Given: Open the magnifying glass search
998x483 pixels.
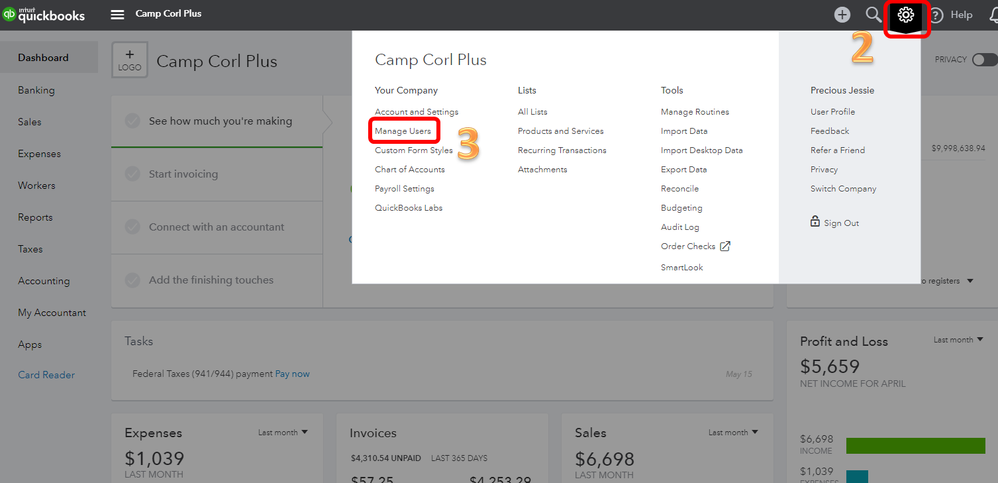Looking at the screenshot, I should (873, 15).
